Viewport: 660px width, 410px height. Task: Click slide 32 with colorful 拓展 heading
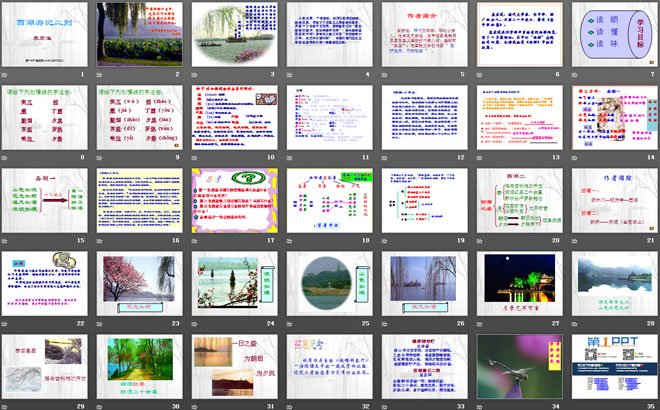[329, 366]
